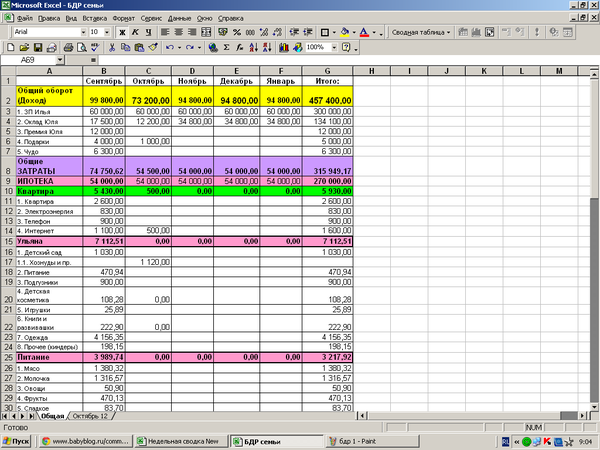Click the Save icon in the toolbar
600x450 pixels.
(x=38, y=47)
